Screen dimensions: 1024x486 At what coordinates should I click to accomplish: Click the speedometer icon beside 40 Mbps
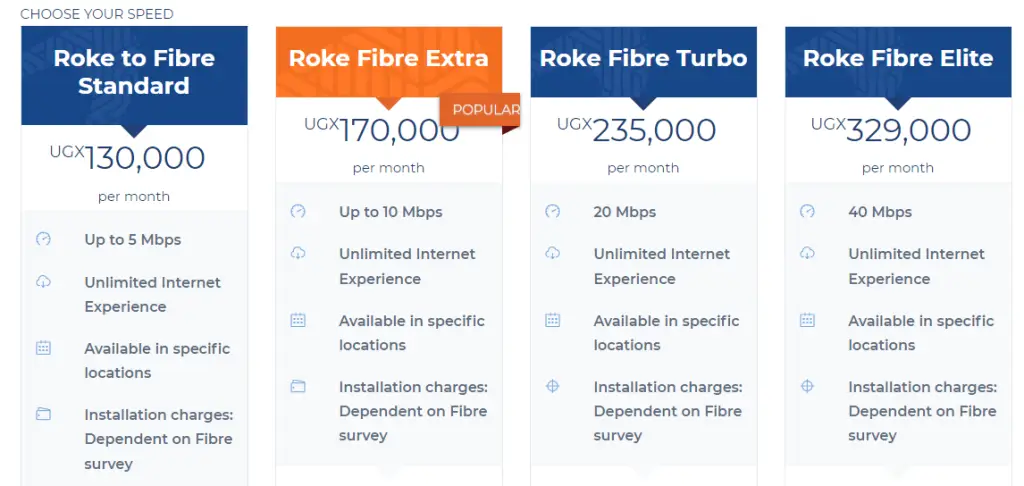coord(807,211)
